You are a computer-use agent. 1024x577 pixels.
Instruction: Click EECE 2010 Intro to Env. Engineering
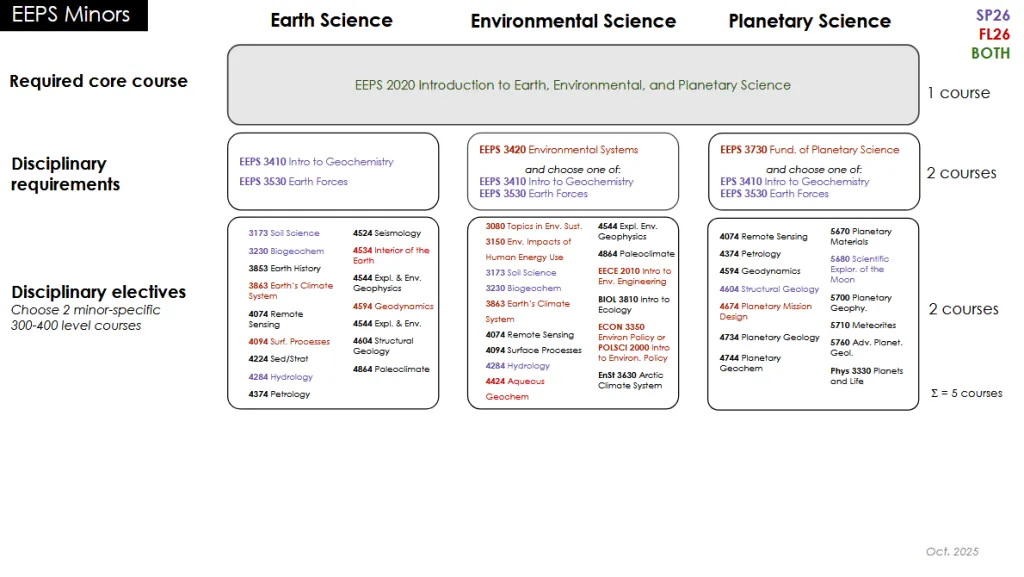pos(634,276)
